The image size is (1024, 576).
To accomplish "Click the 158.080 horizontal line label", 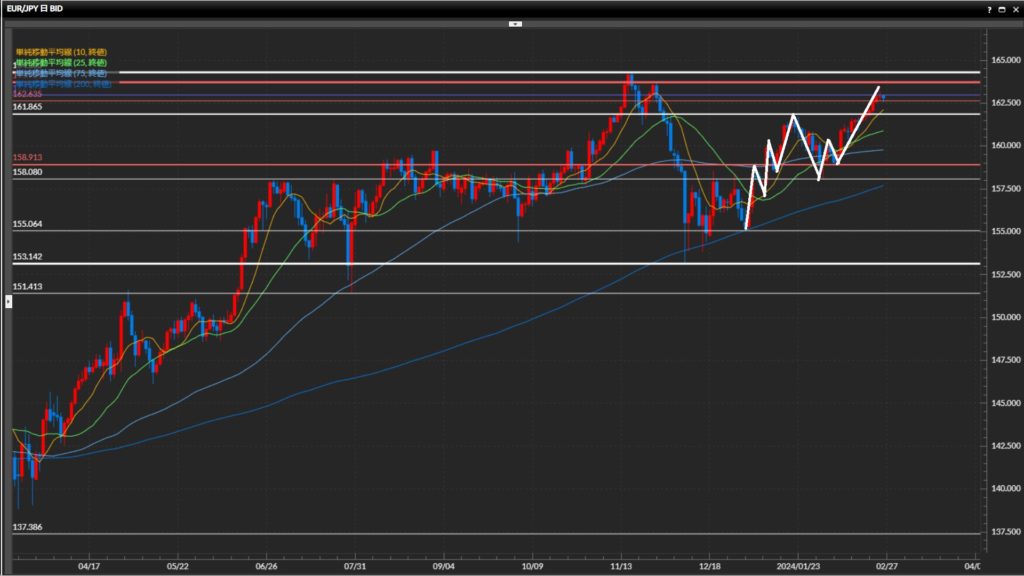I will [x=28, y=172].
